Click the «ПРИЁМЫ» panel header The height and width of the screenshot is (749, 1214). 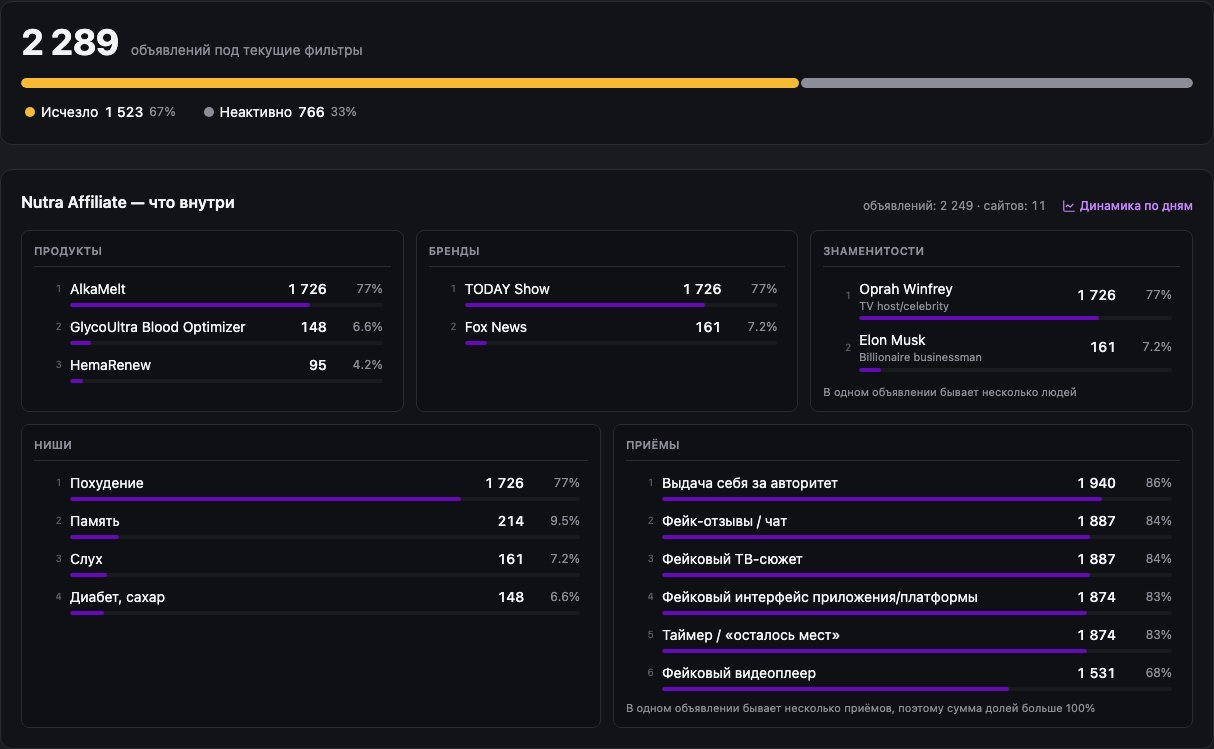[x=653, y=445]
